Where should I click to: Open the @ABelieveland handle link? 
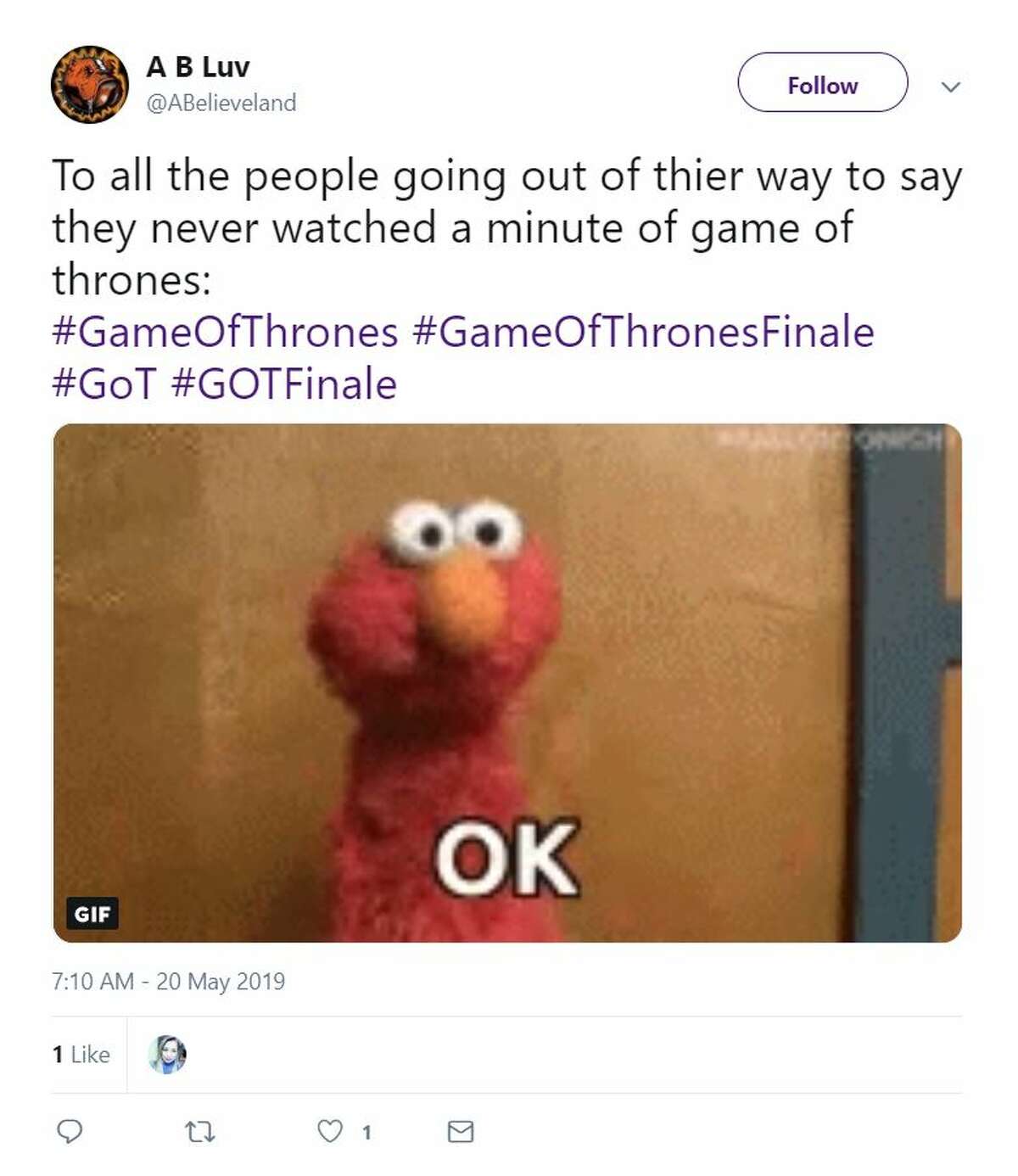(x=221, y=103)
